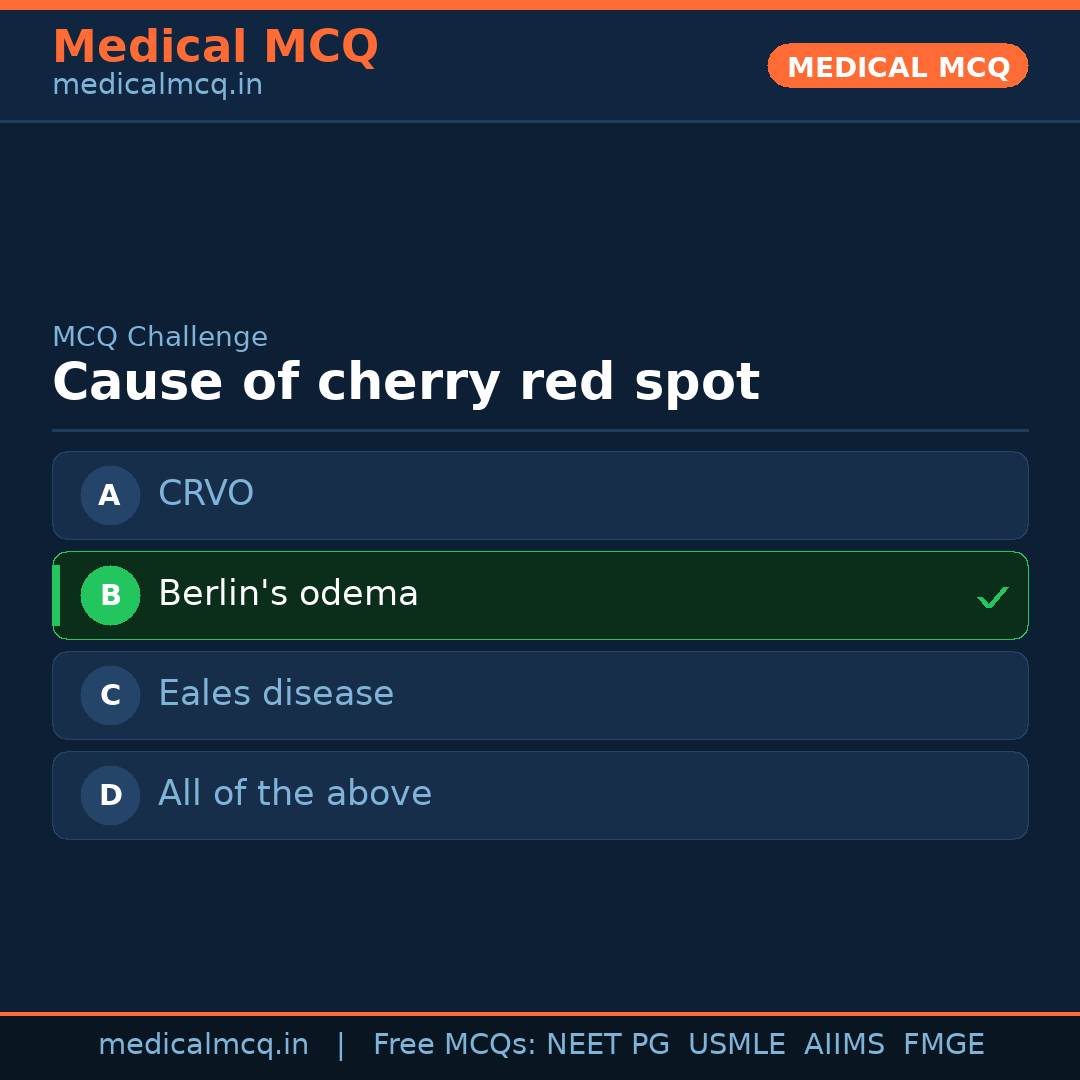Image resolution: width=1080 pixels, height=1080 pixels.
Task: Click the Cause of cherry red spot question
Action: 406,382
